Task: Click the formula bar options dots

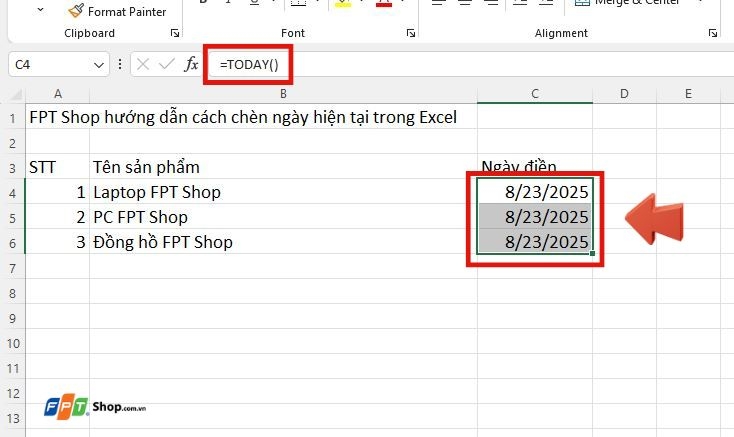Action: point(120,64)
